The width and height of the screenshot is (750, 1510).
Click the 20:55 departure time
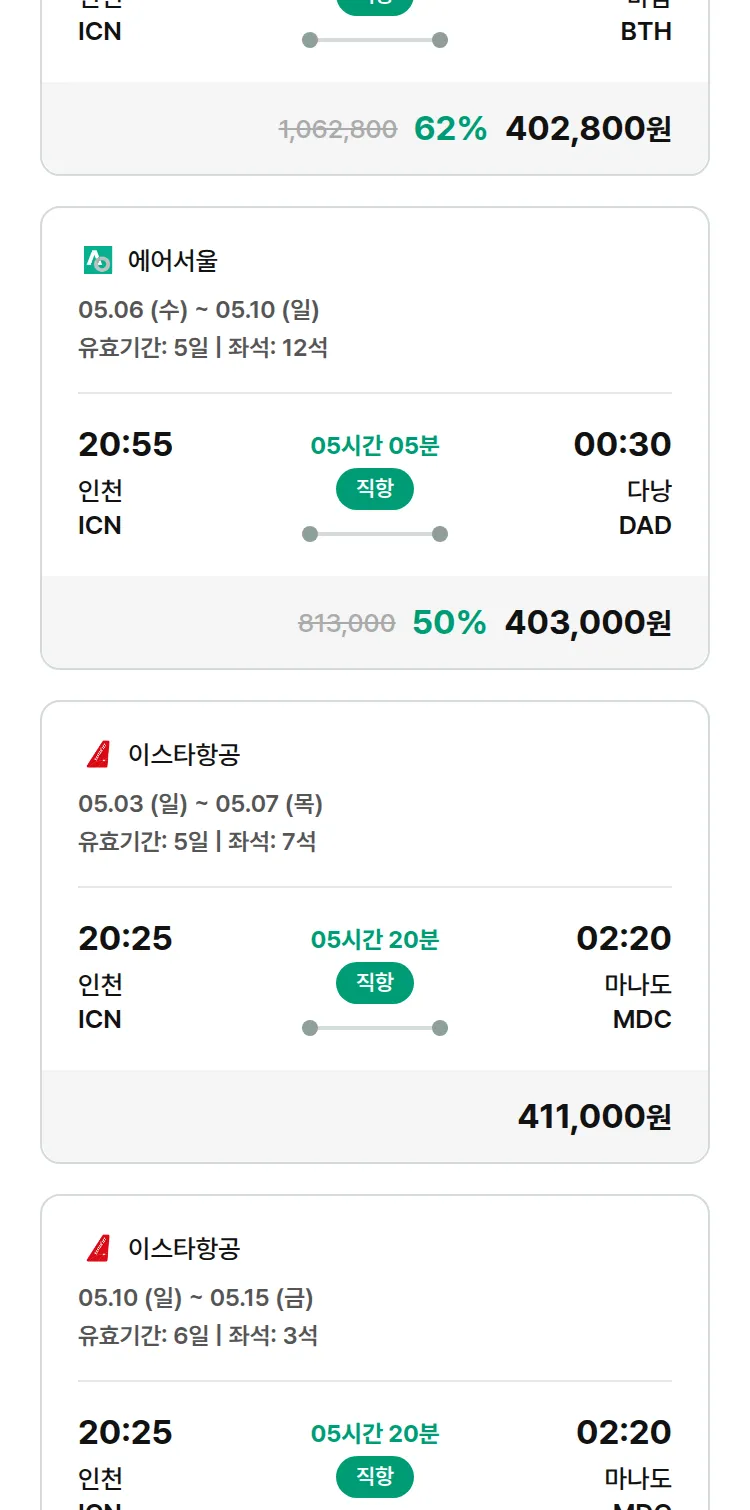click(126, 445)
